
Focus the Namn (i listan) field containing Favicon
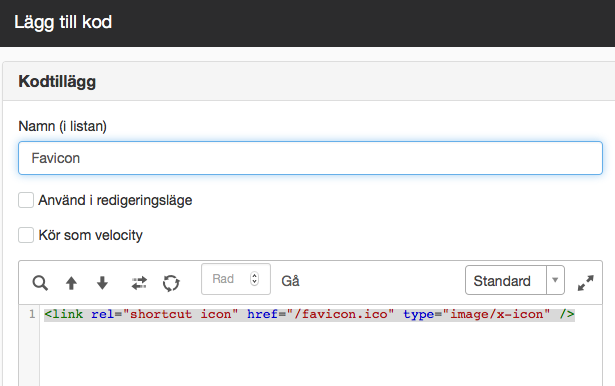click(310, 158)
